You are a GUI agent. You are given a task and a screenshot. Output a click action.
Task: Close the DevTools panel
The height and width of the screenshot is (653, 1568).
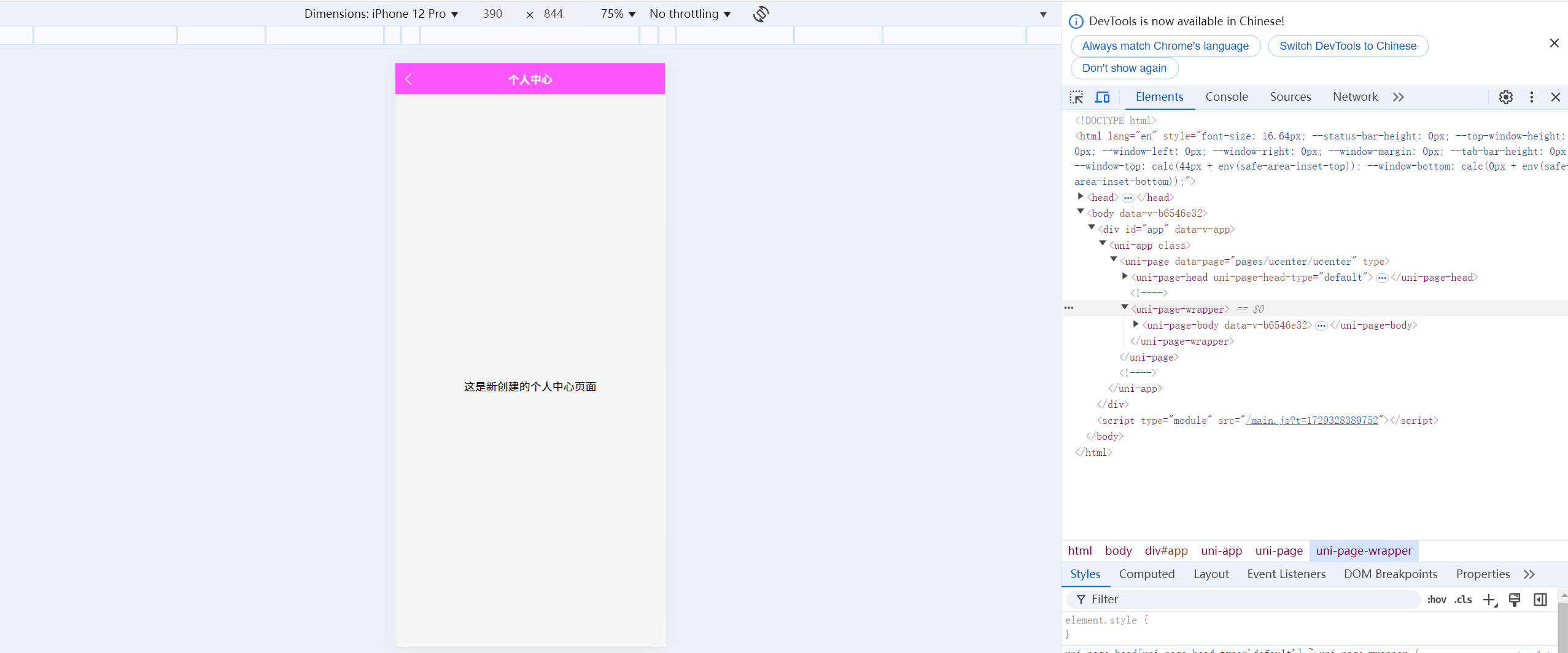click(x=1556, y=97)
